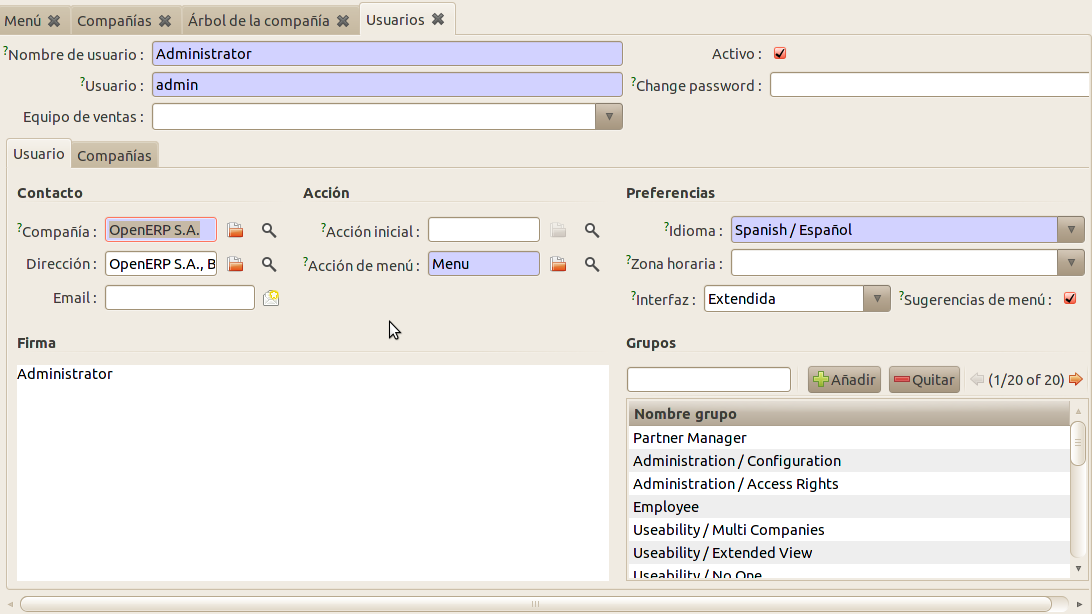1092x614 pixels.
Task: Search icon next to Acción inicial
Action: click(x=592, y=230)
